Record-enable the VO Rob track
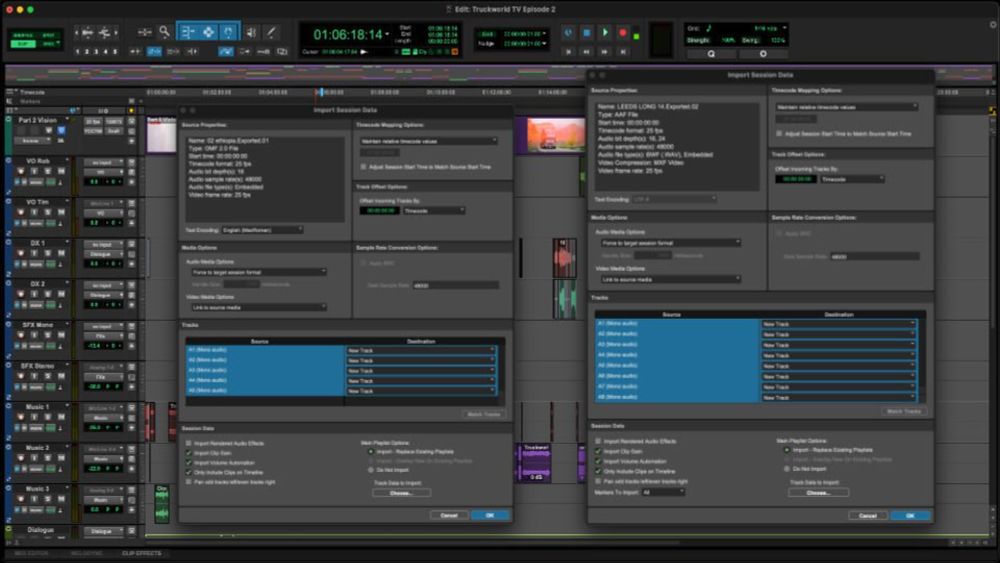The image size is (1000, 563). click(x=20, y=172)
